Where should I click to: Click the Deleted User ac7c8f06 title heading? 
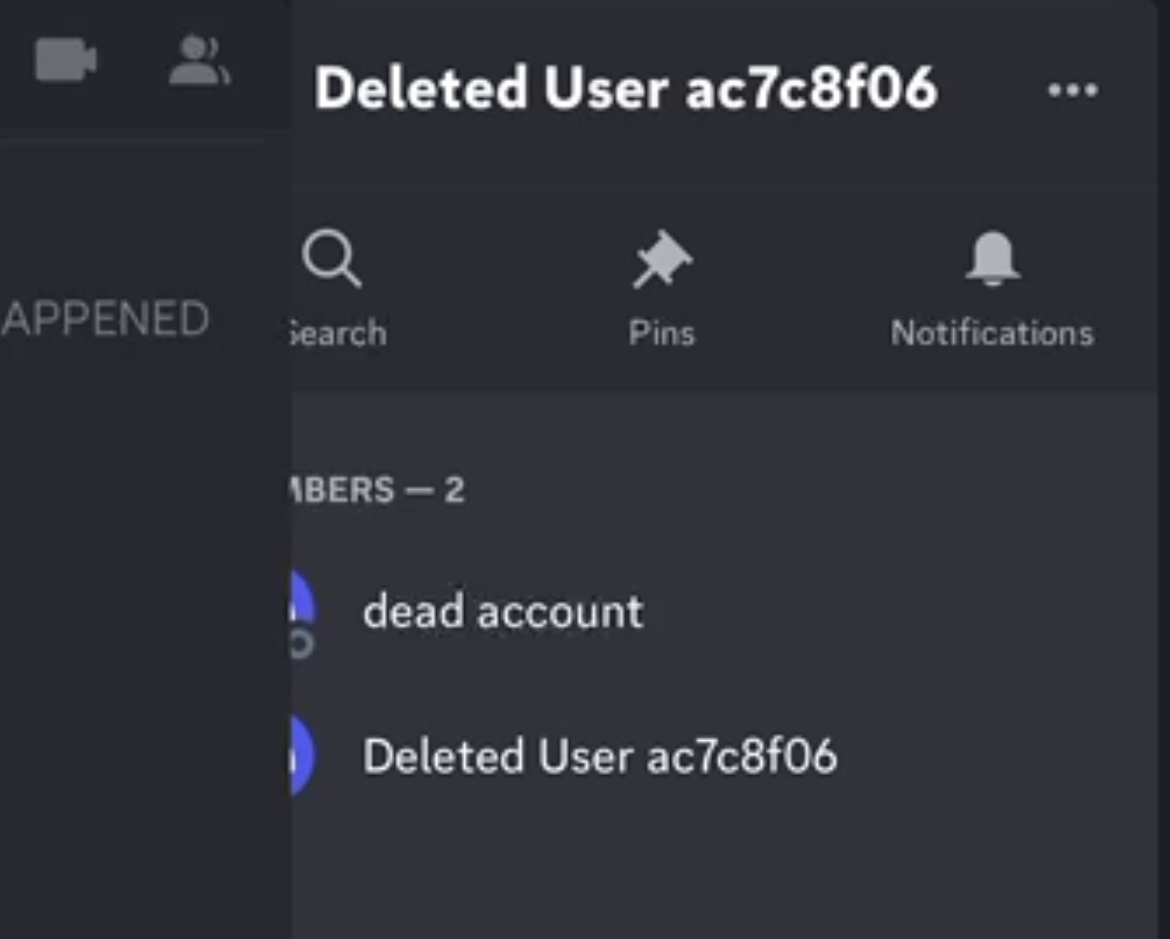point(625,88)
